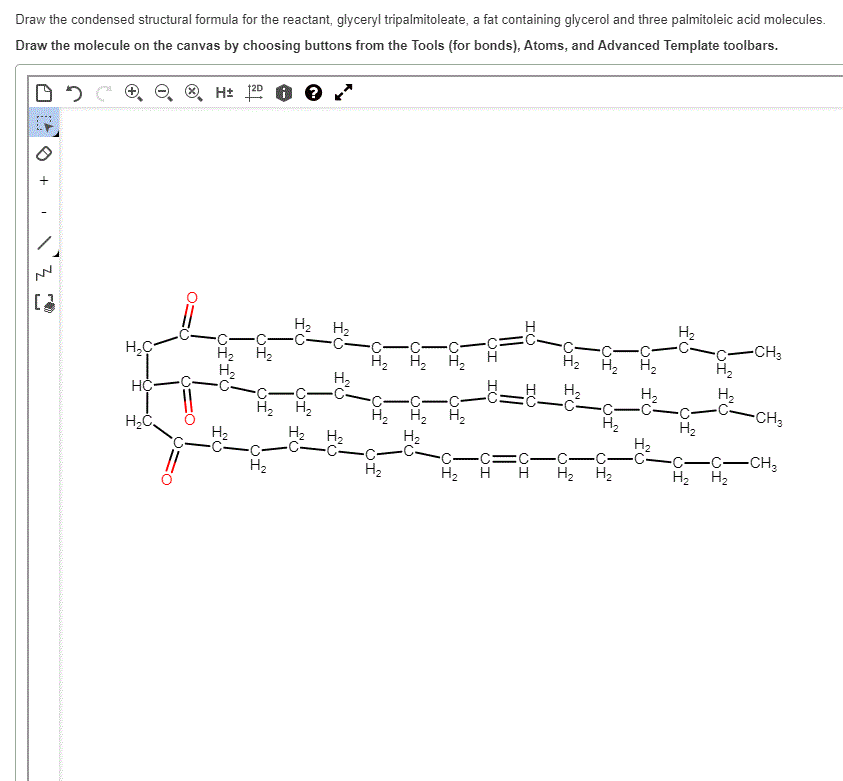View structure information via the hexagon icon
Screen dimensions: 843x781
pyautogui.click(x=282, y=91)
